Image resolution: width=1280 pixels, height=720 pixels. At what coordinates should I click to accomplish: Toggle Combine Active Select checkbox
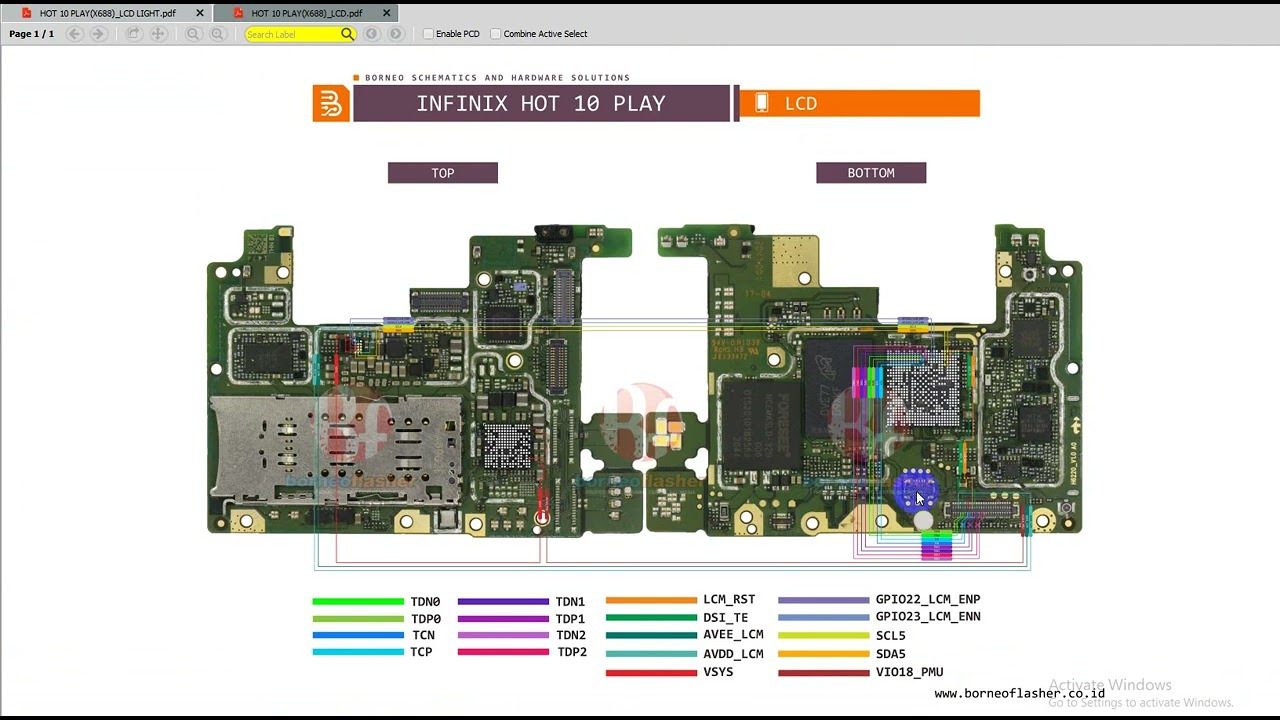click(x=496, y=34)
